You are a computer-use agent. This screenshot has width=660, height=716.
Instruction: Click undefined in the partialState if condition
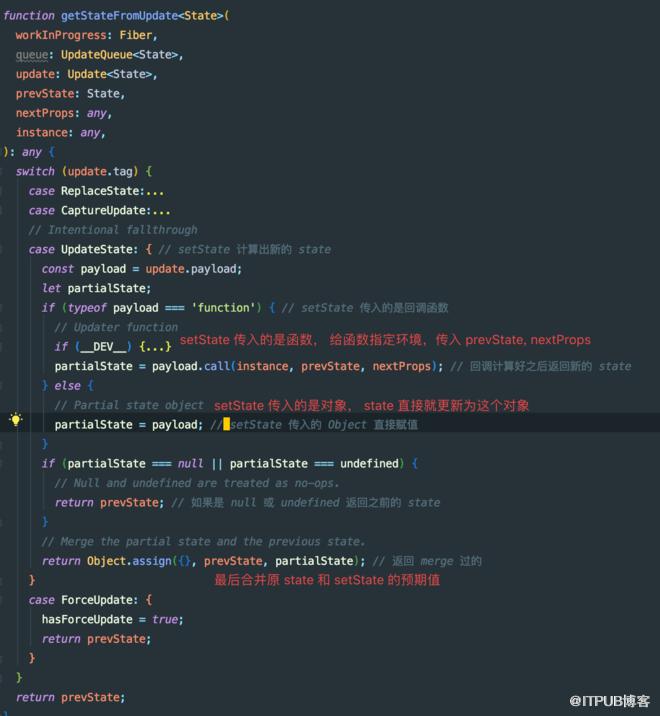coord(369,463)
